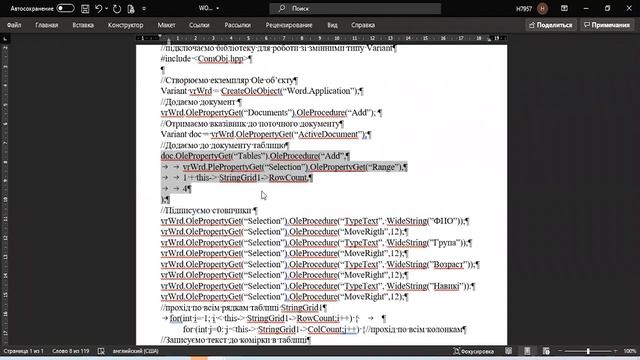Click the zoom in plus button
640x360 pixels.
616,351
